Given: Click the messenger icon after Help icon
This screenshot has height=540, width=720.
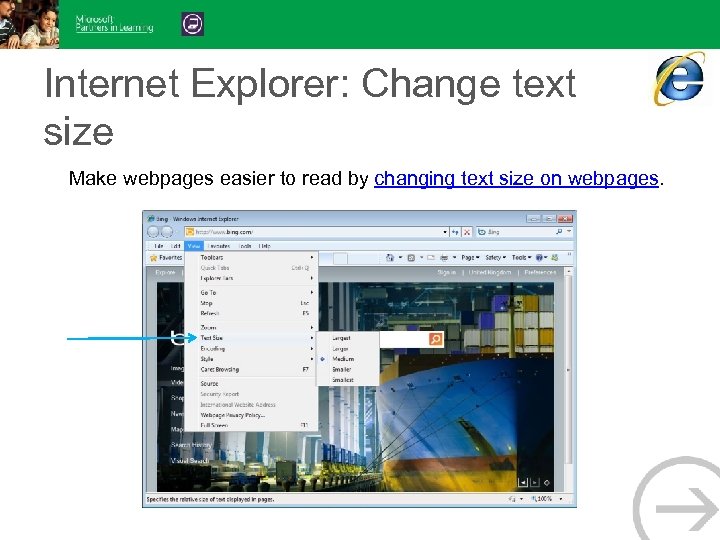Looking at the screenshot, I should 554,258.
